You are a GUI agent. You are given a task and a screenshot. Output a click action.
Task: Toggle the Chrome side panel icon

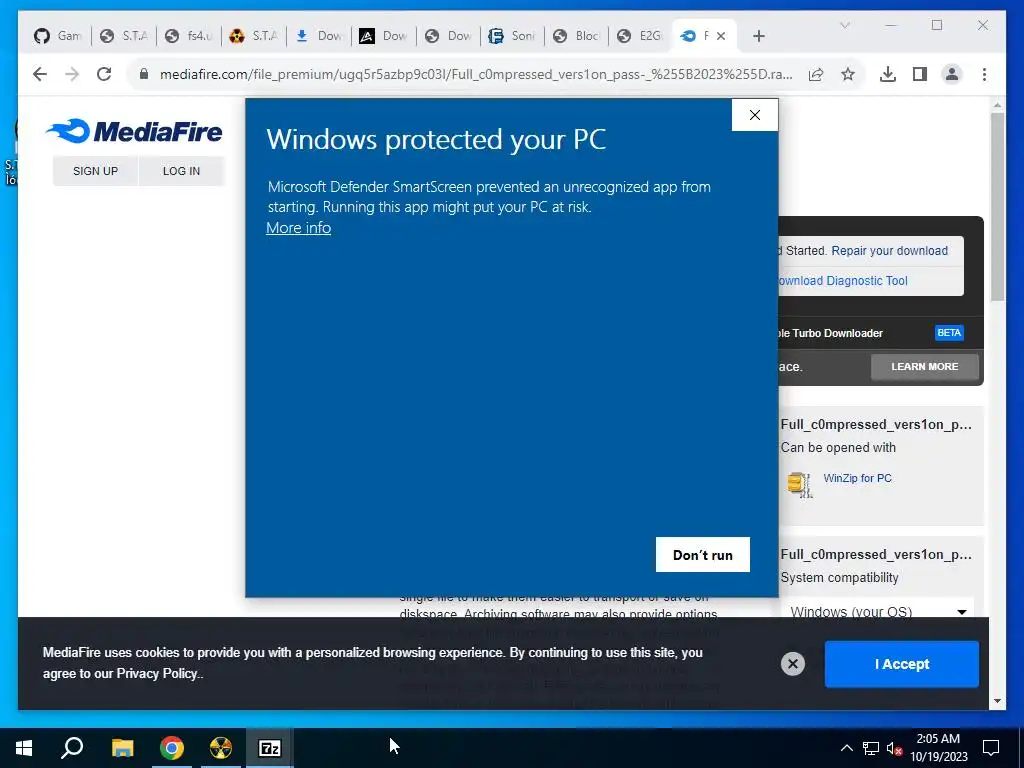pos(920,74)
